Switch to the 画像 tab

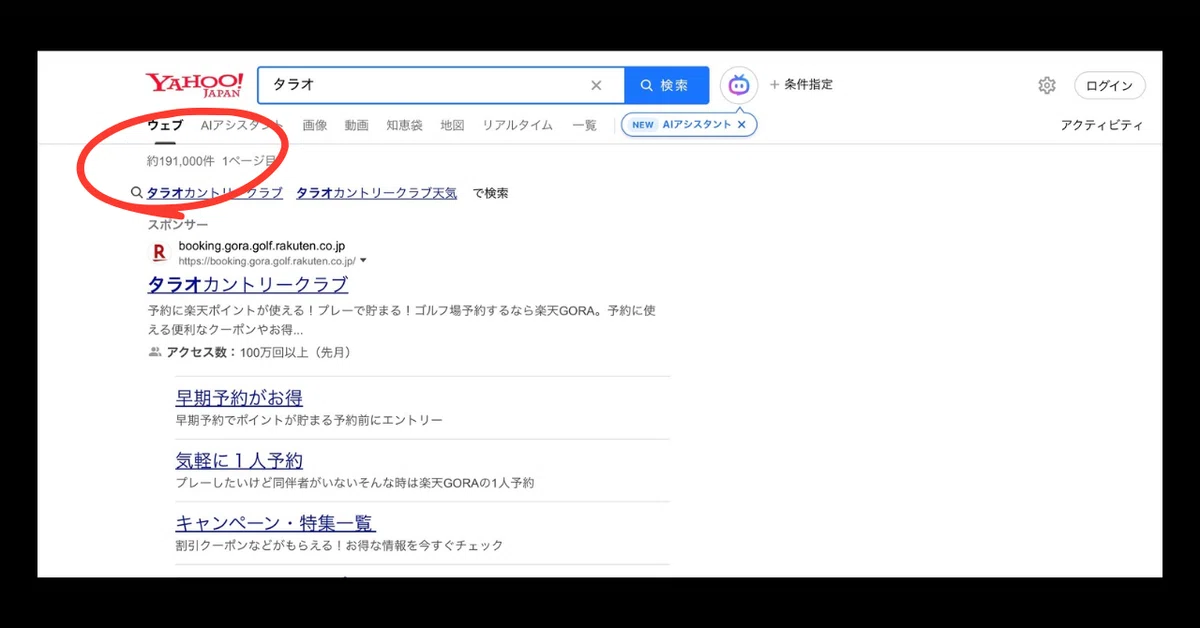click(x=315, y=125)
